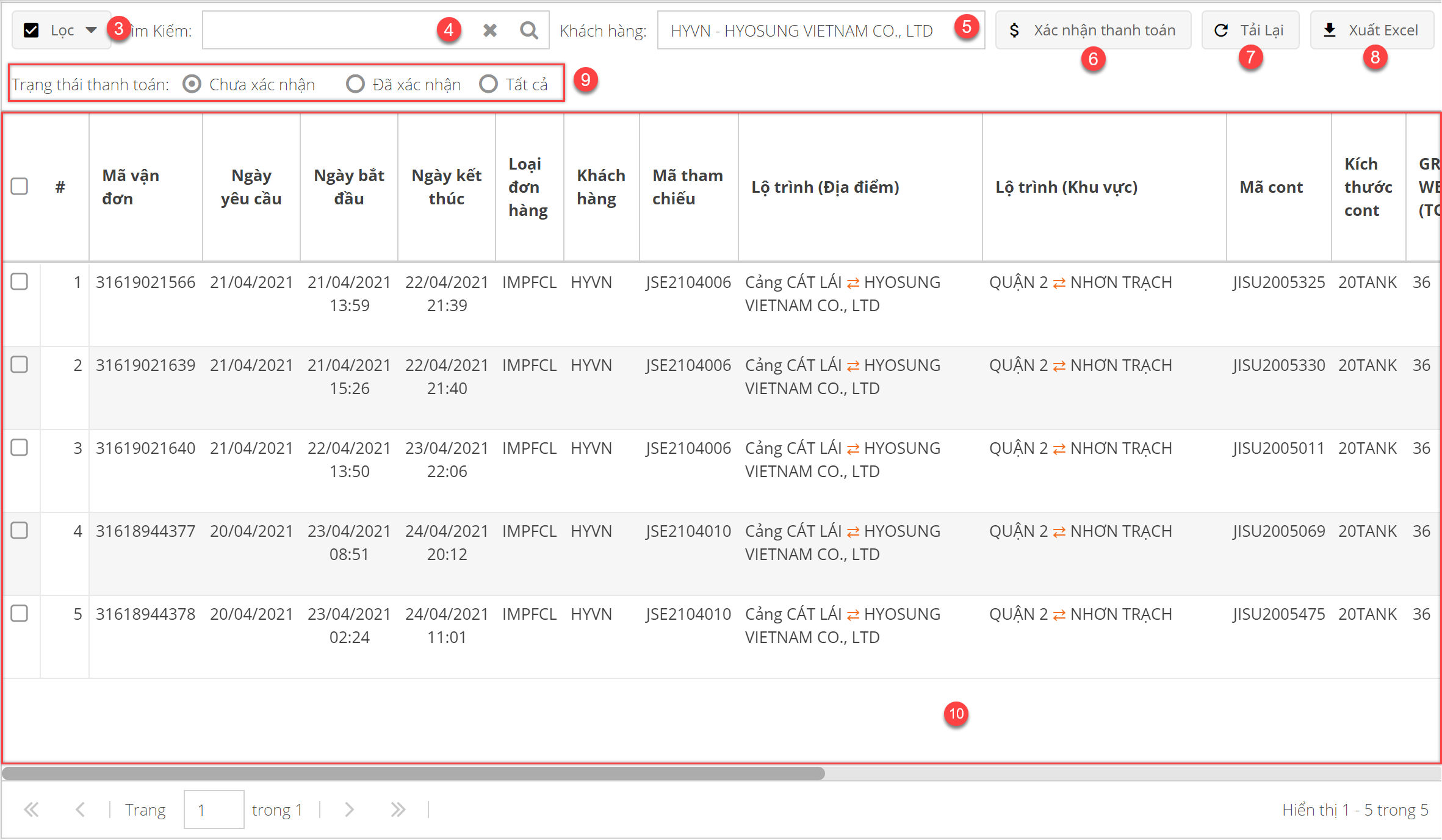The width and height of the screenshot is (1442, 840).
Task: Tick the select-all header checkbox
Action: point(20,186)
